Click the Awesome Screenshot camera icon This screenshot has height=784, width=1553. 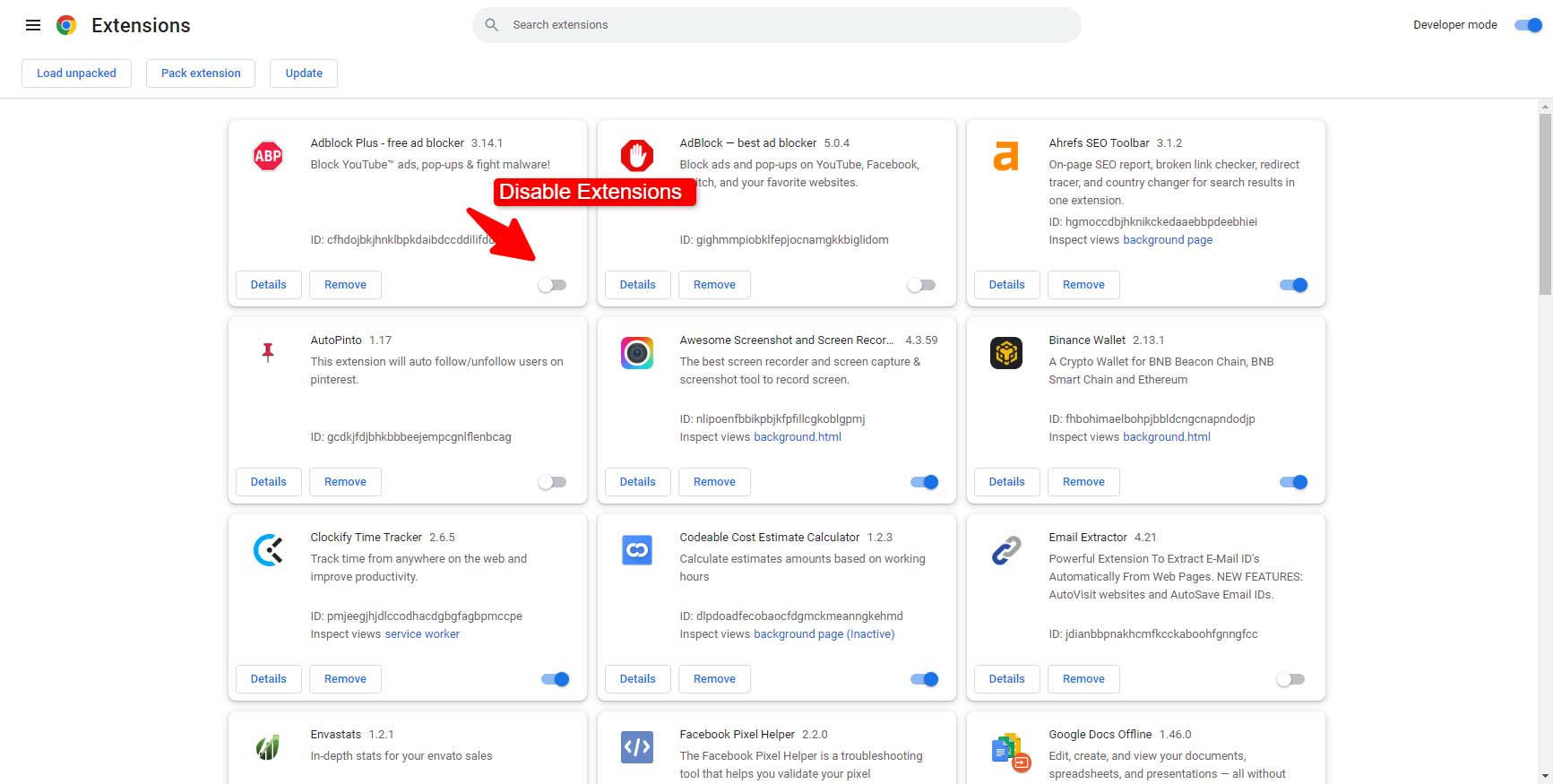tap(637, 353)
